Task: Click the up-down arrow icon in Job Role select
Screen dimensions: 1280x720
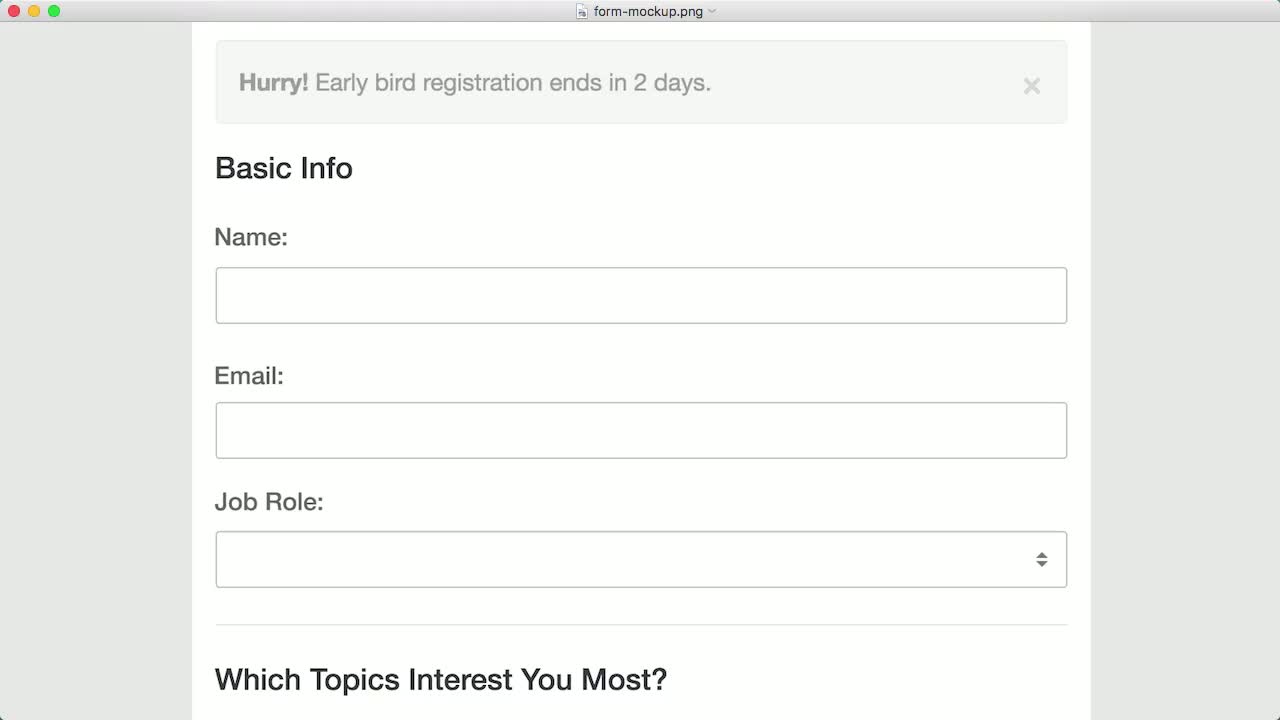Action: [x=1042, y=559]
